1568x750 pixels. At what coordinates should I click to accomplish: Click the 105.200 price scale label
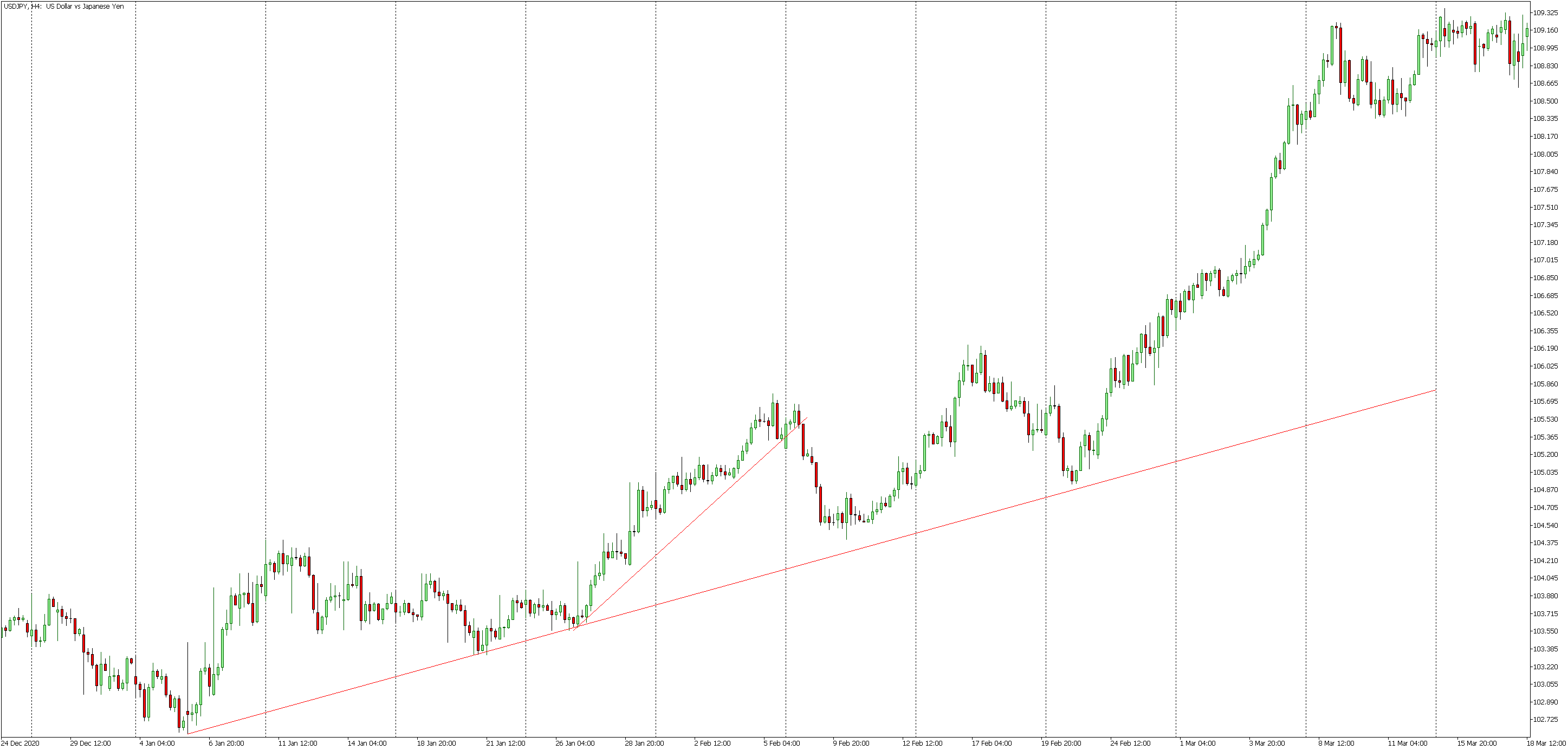[x=1546, y=455]
